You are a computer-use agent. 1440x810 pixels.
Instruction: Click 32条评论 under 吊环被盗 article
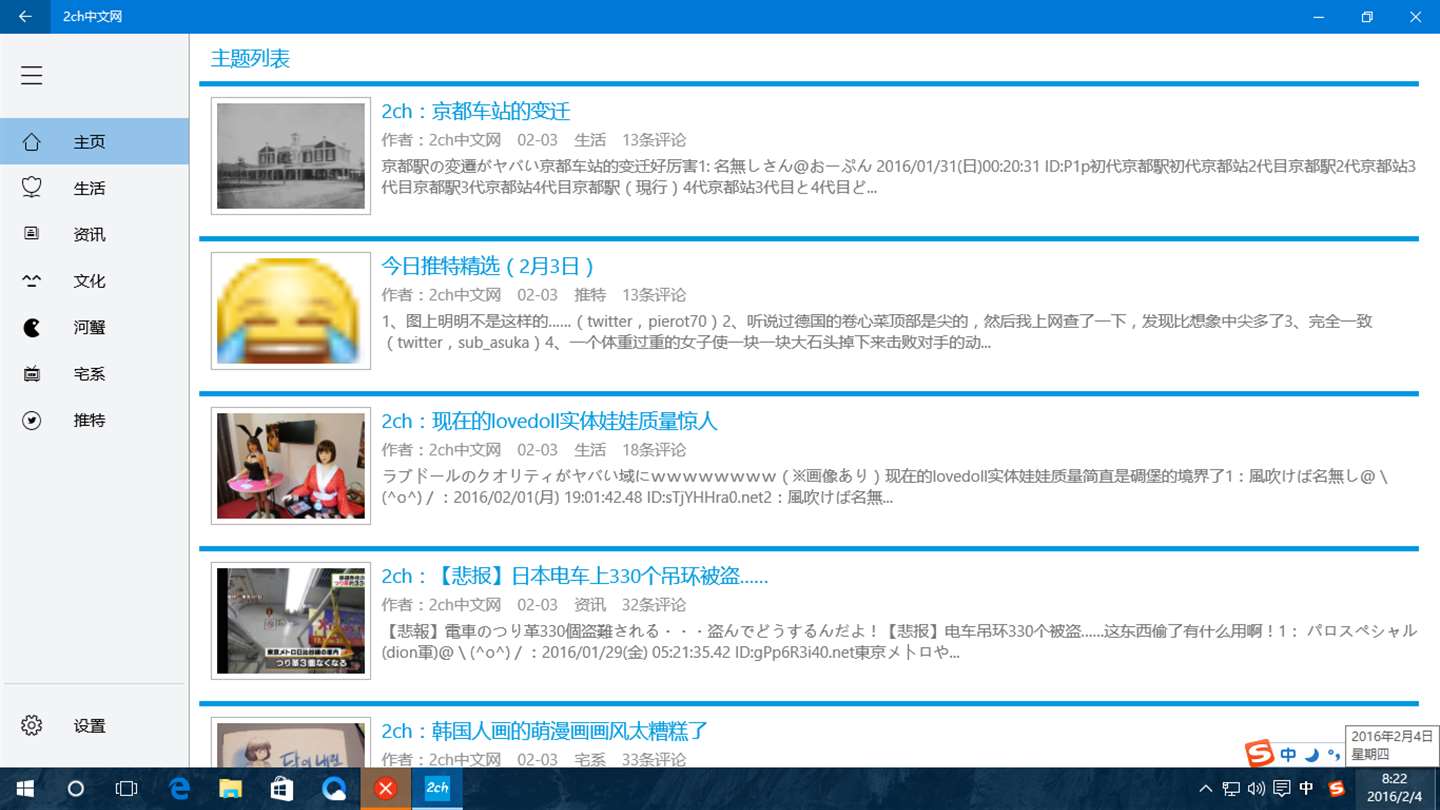point(654,605)
